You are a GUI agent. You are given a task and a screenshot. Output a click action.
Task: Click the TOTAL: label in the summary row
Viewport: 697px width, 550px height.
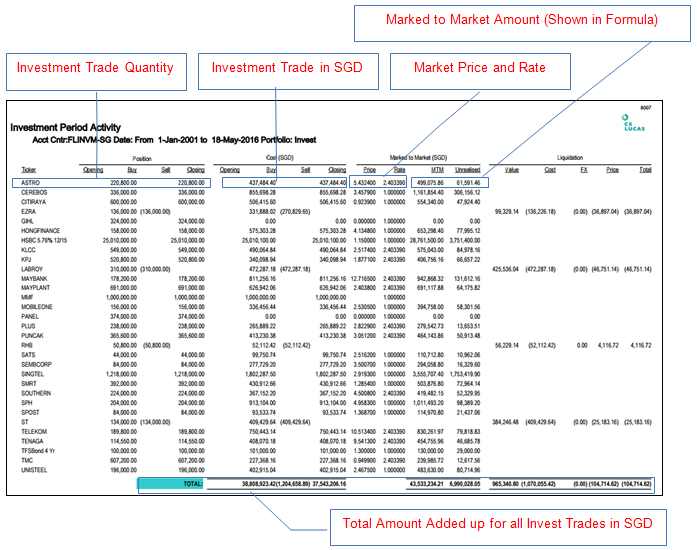click(193, 484)
